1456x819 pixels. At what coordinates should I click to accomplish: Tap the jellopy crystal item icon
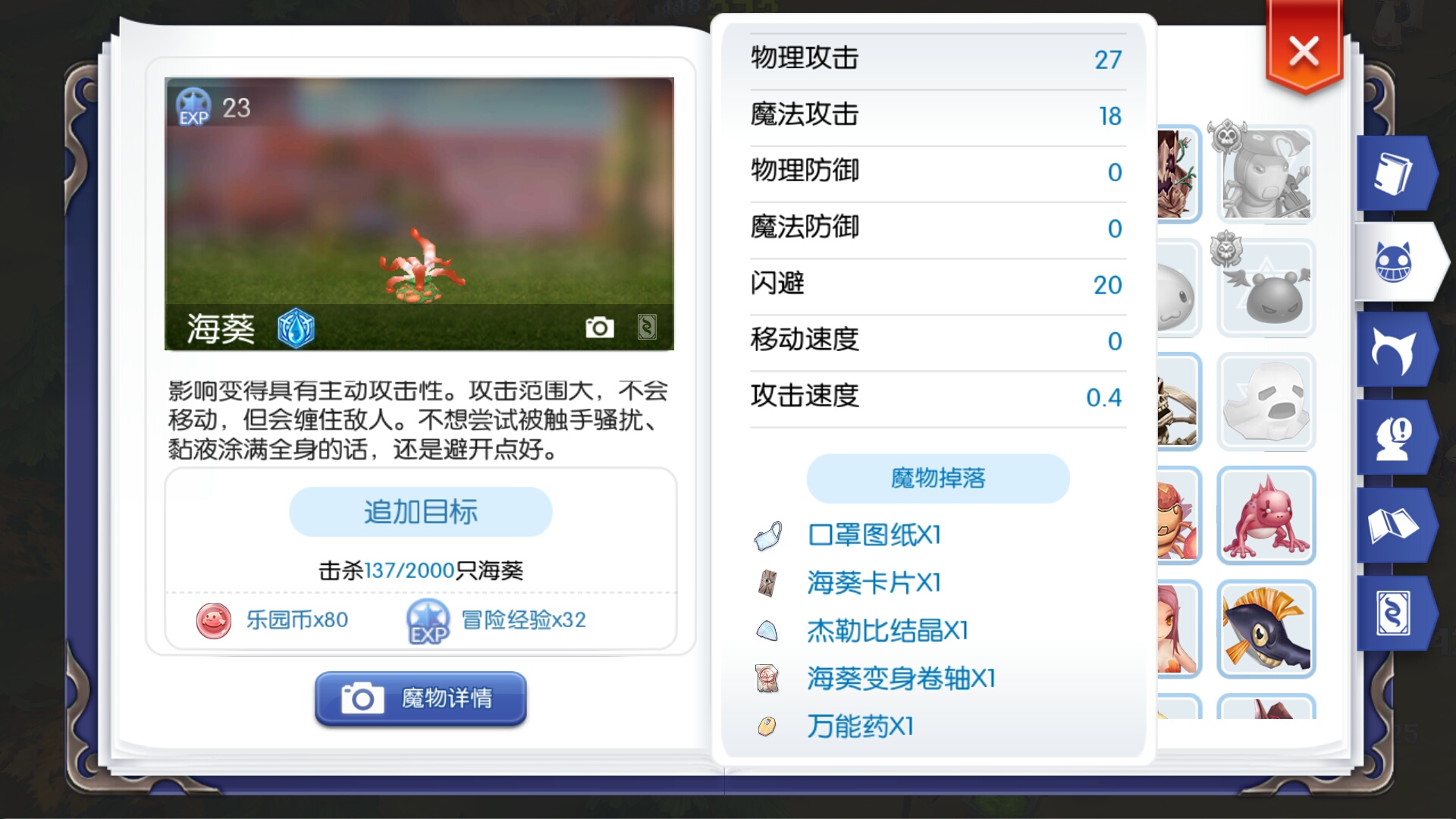[767, 631]
